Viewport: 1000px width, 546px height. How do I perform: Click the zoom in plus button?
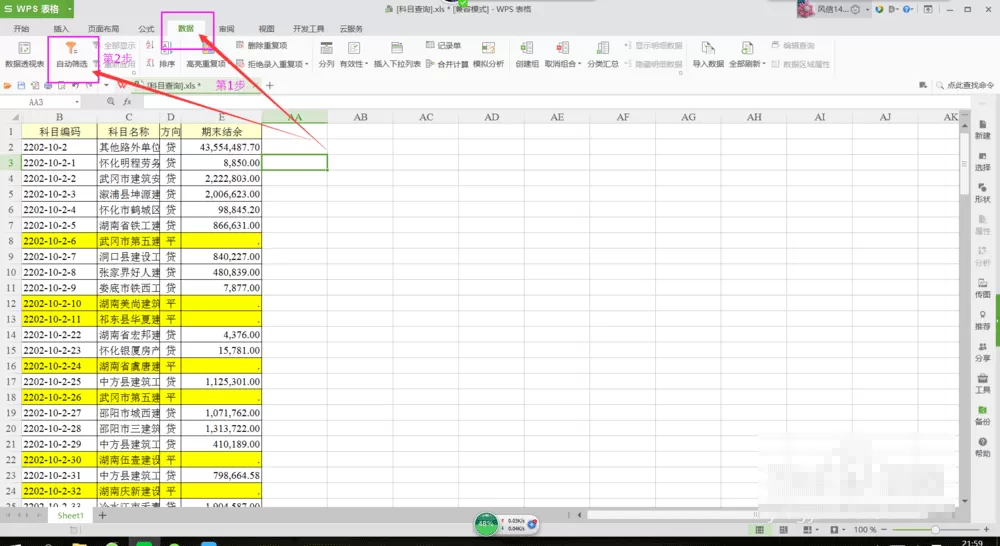[987, 529]
